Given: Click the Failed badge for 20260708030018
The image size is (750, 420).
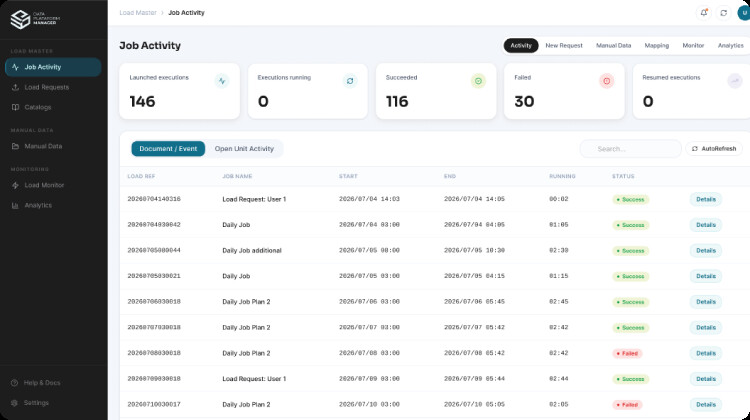Looking at the screenshot, I should [627, 354].
